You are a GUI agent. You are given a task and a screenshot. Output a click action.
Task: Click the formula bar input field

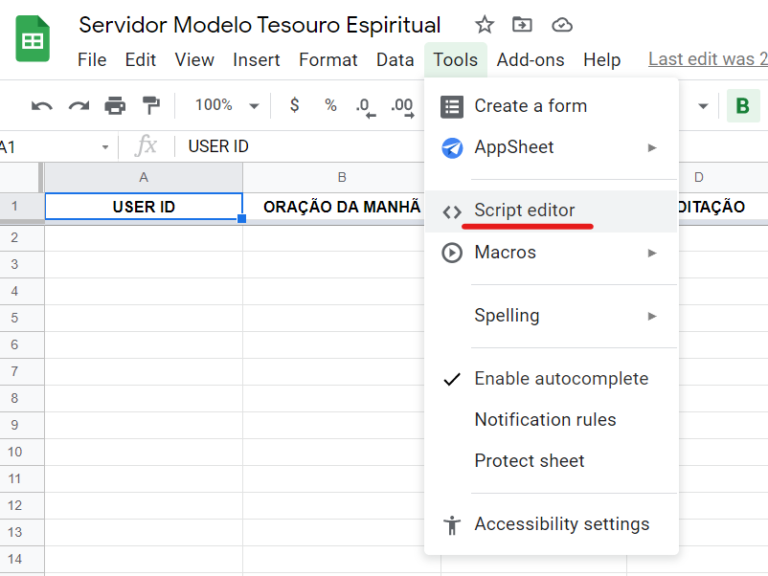coord(300,146)
